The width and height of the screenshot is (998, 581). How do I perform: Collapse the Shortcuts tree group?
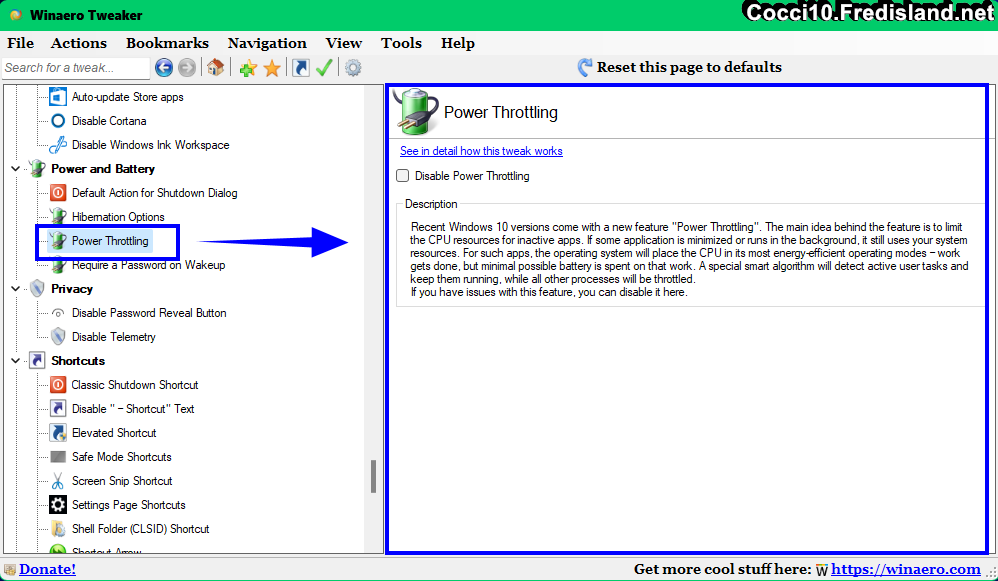15,361
